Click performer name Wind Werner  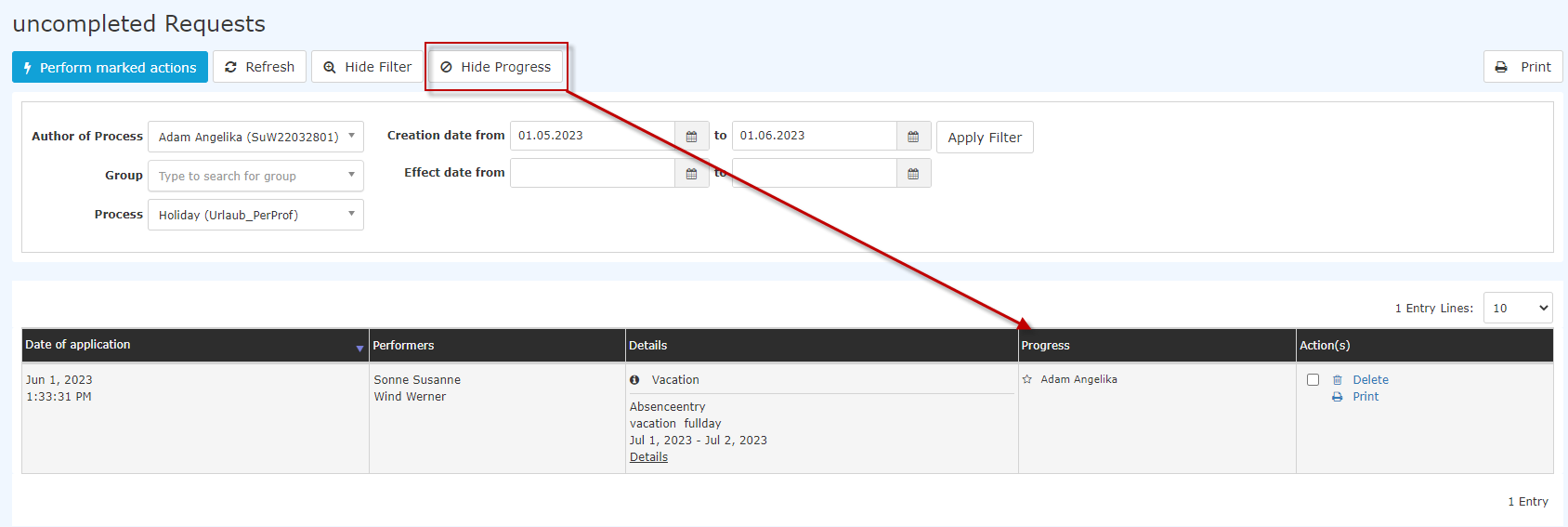pos(410,397)
